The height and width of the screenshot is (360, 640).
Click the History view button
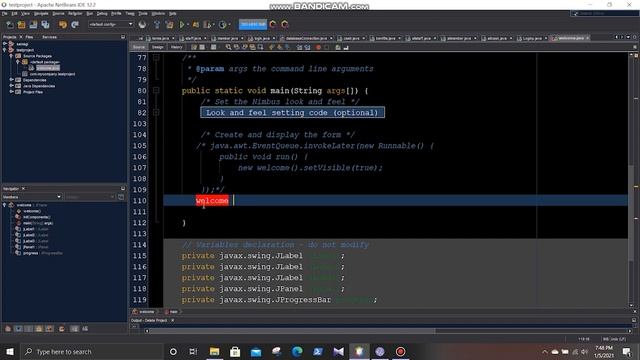pyautogui.click(x=176, y=47)
